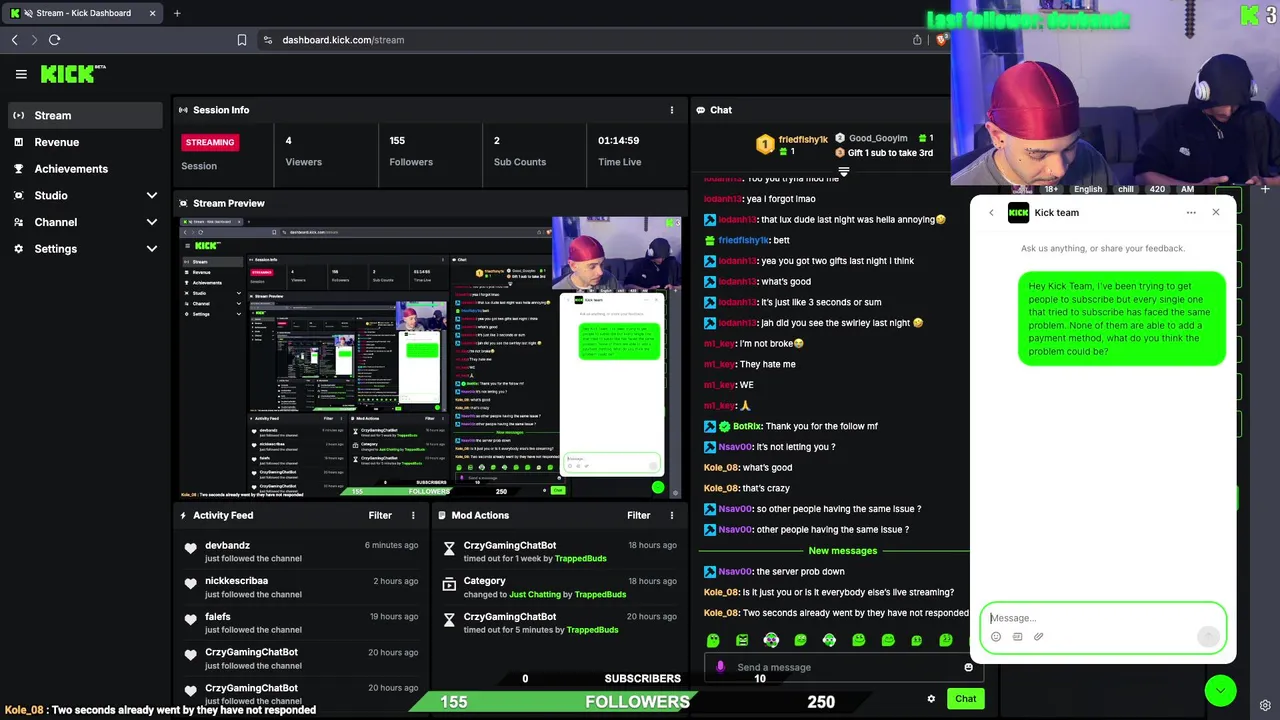The width and height of the screenshot is (1280, 720).
Task: Attach a file with the paperclip icon
Action: tap(1038, 637)
